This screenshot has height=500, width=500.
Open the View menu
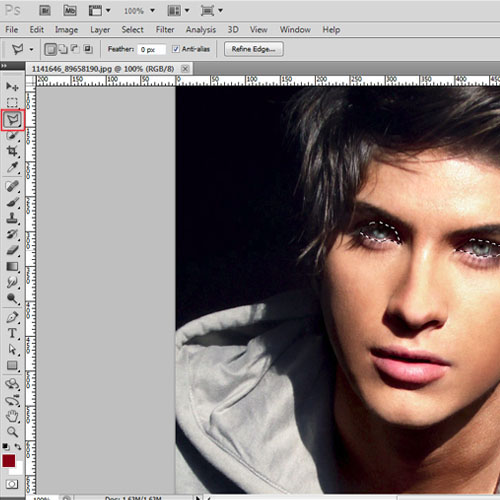(259, 30)
